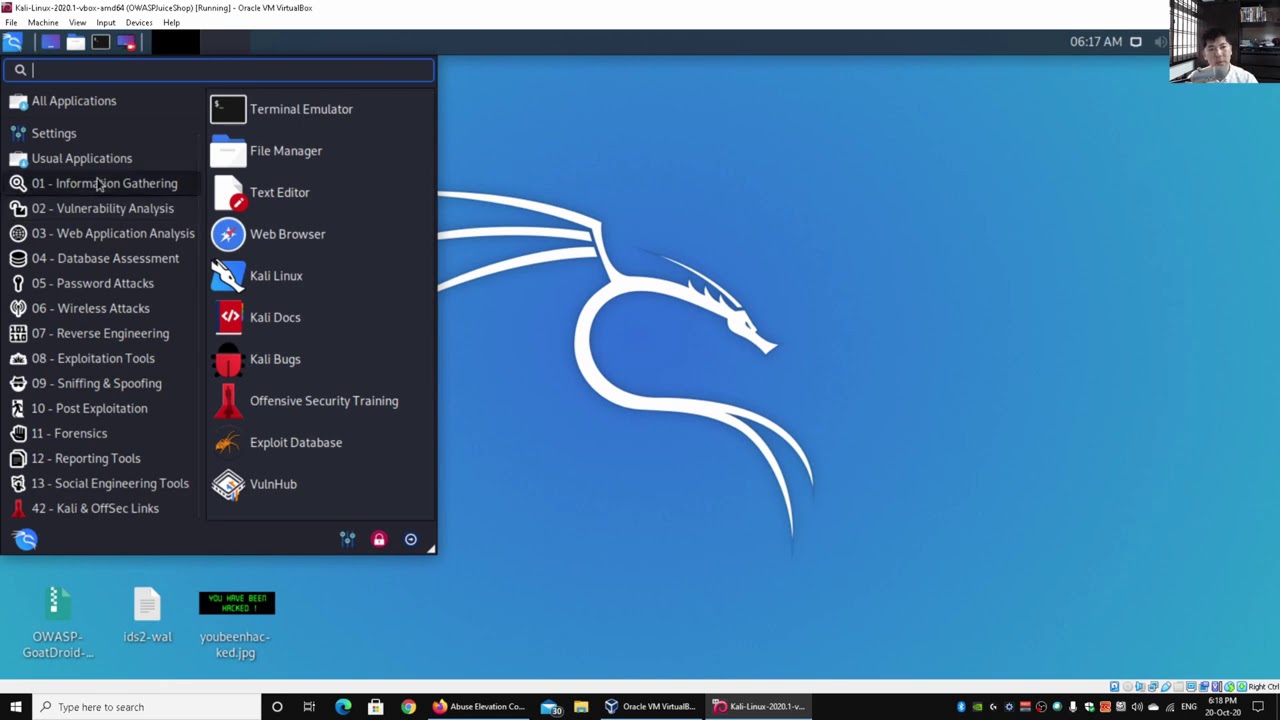Click the show desktop icon in the Kali panel

(x=50, y=42)
